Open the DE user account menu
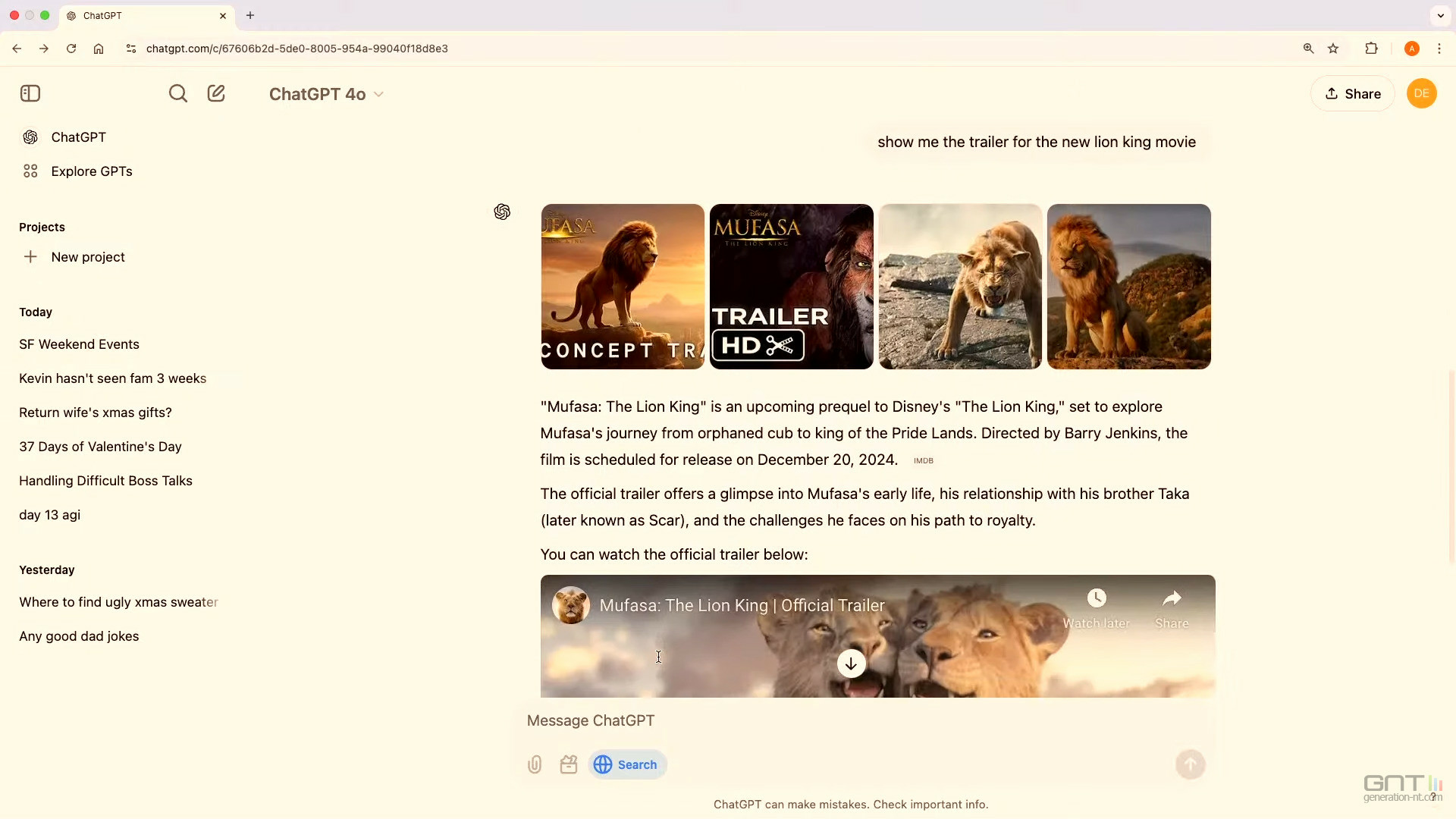The width and height of the screenshot is (1456, 819). click(1421, 93)
